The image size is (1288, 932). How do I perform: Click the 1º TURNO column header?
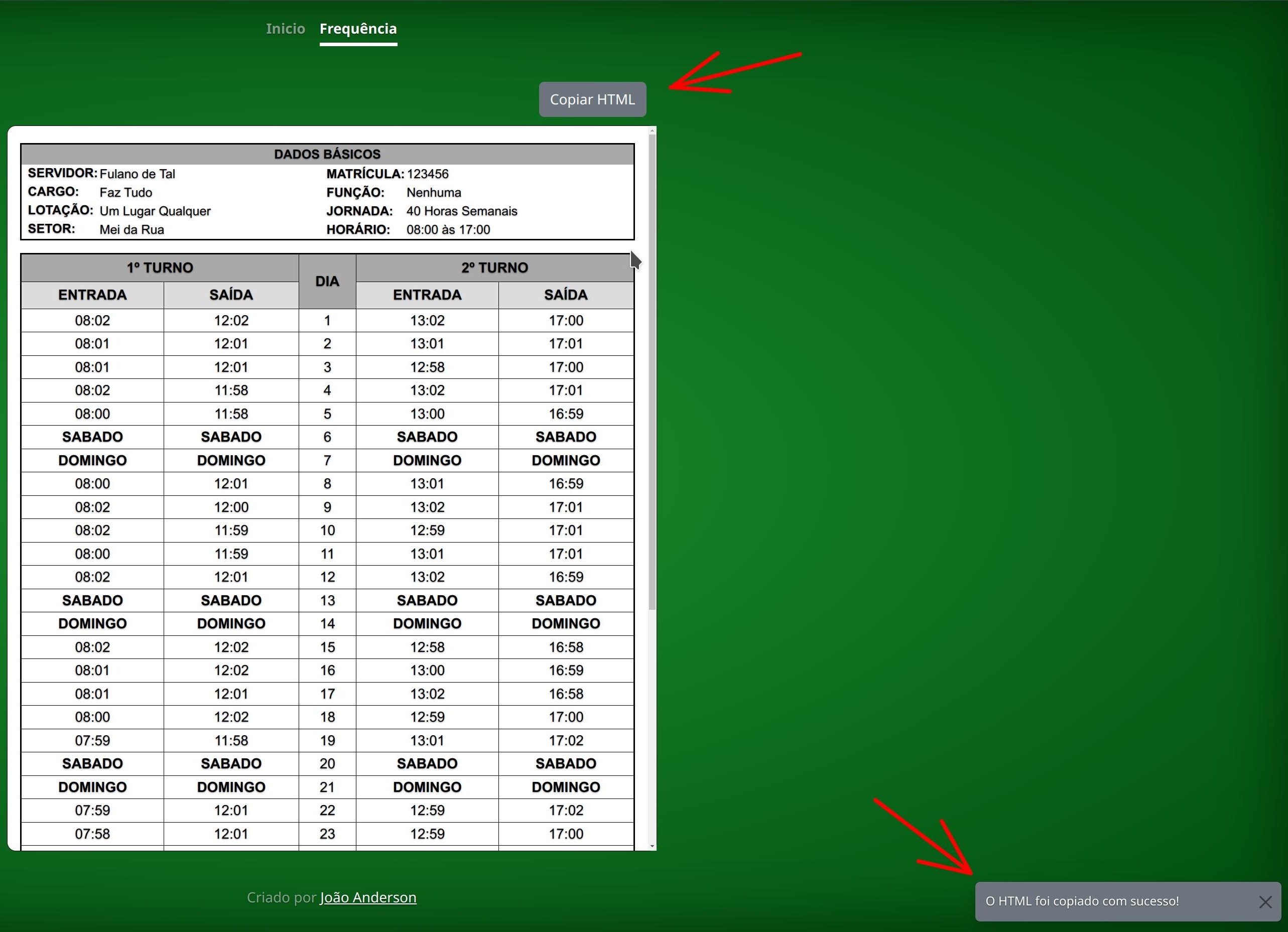[160, 268]
